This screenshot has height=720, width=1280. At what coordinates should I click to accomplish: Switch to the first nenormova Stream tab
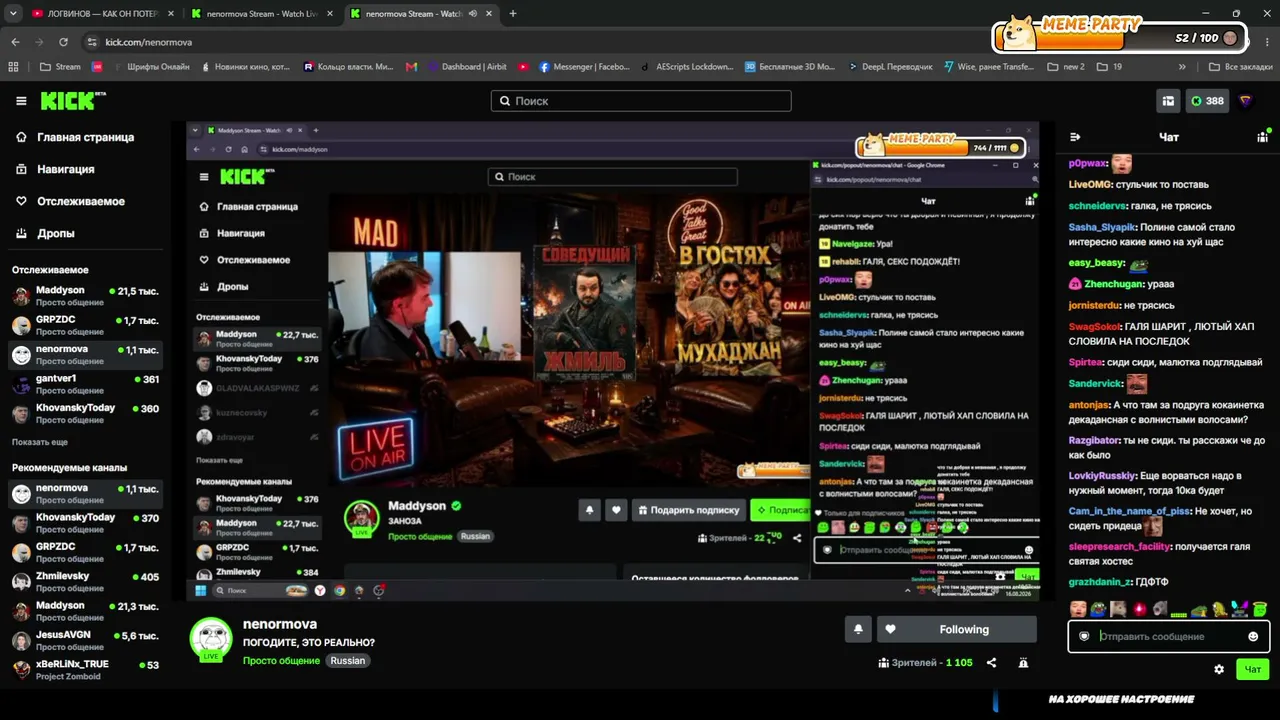(x=260, y=14)
